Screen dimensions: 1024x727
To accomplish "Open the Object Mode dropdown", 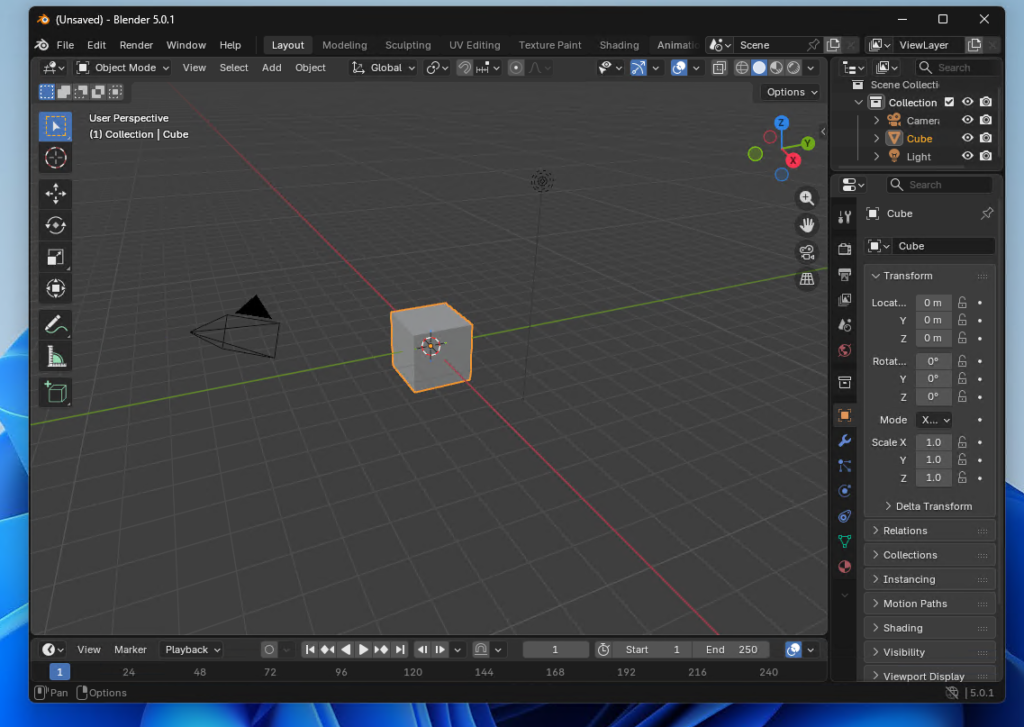I will (124, 68).
